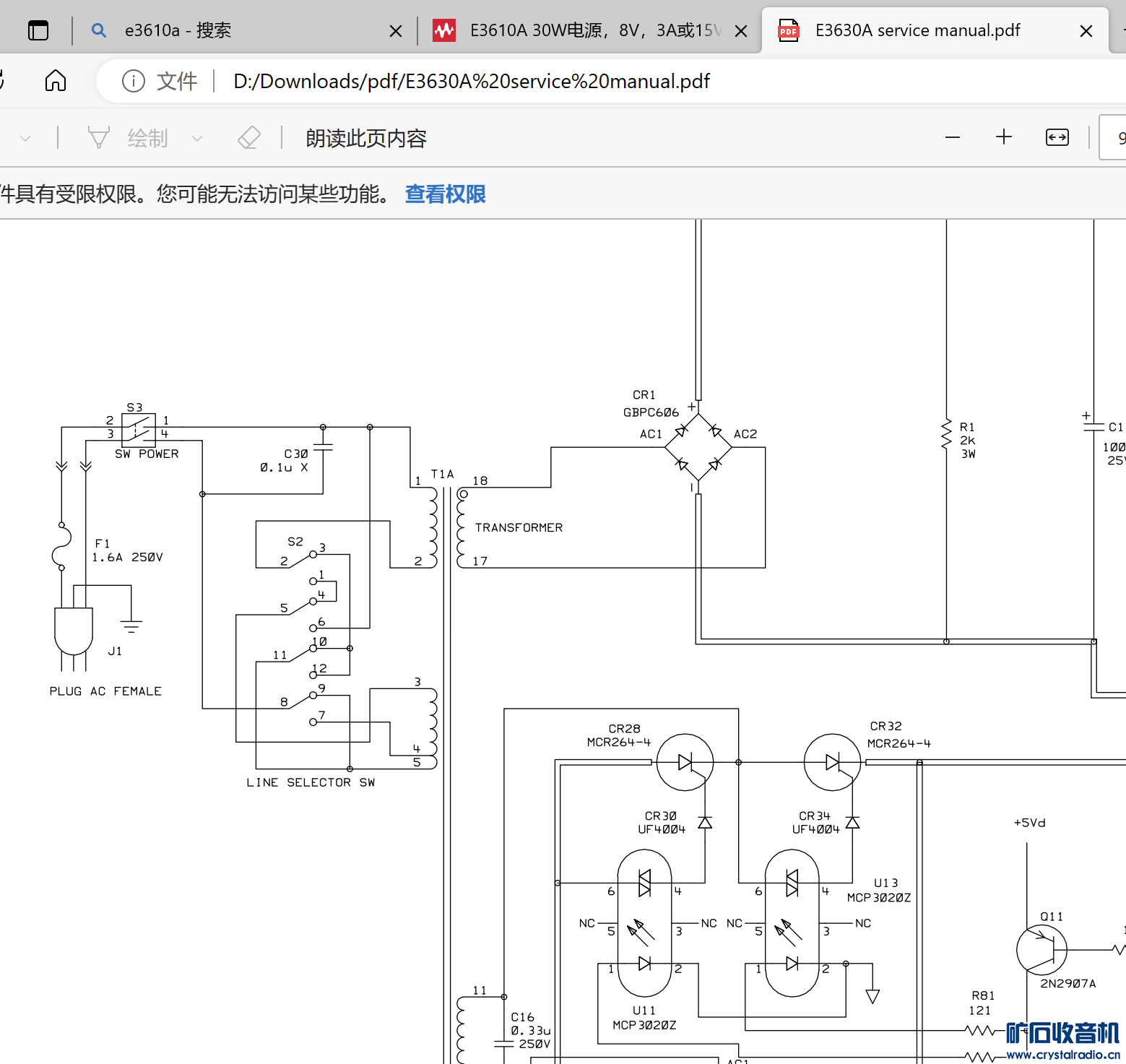Image resolution: width=1126 pixels, height=1064 pixels.
Task: Open the View permissions (查看权限) link
Action: (445, 194)
